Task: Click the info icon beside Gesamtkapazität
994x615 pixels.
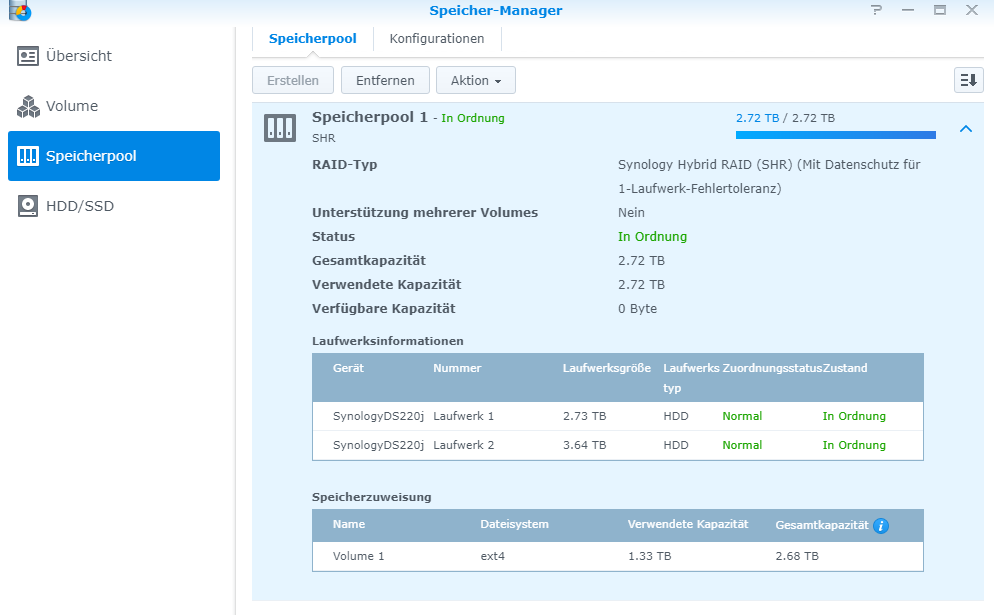Action: coord(881,526)
